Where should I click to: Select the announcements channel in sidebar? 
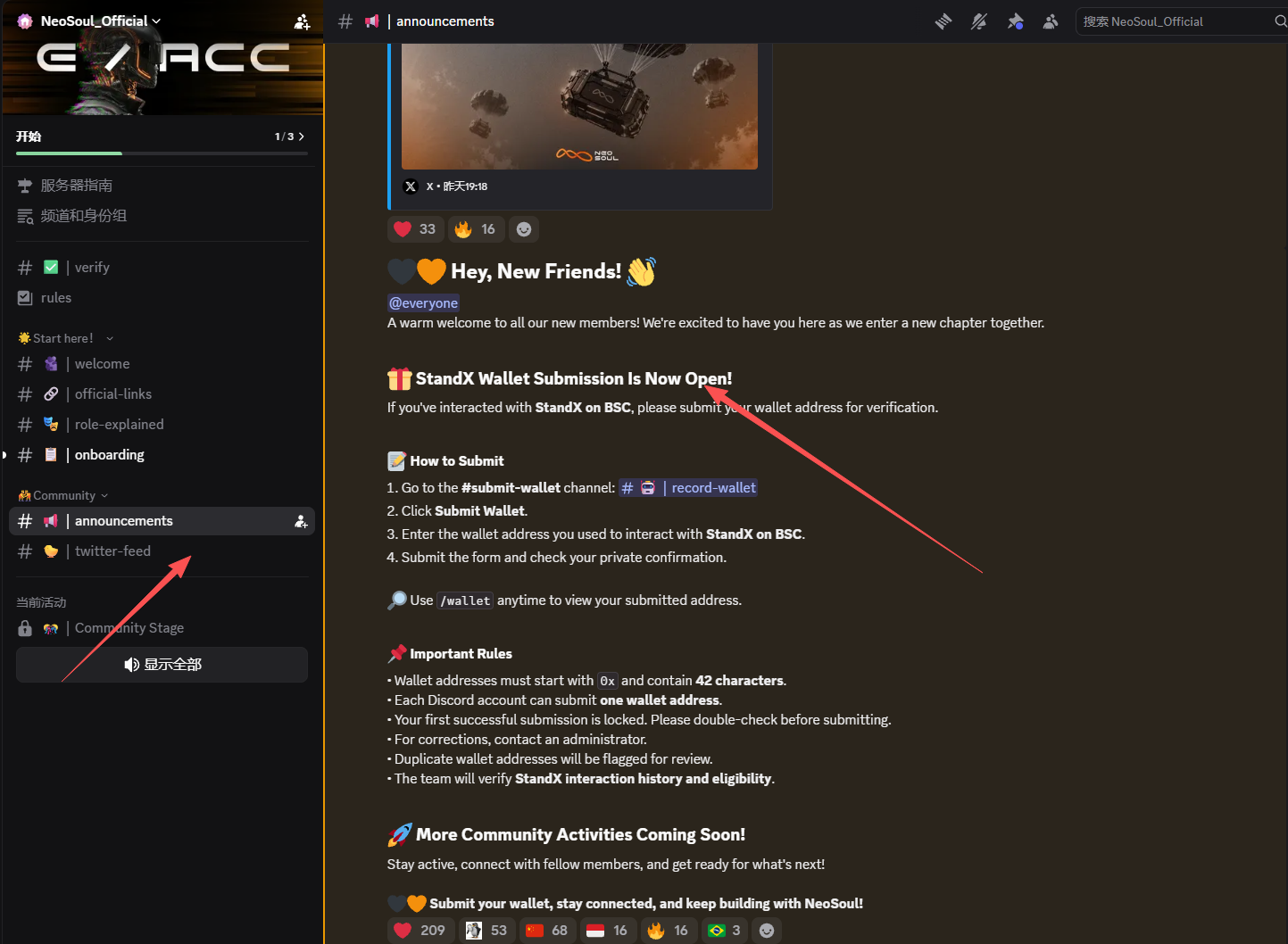pos(162,521)
